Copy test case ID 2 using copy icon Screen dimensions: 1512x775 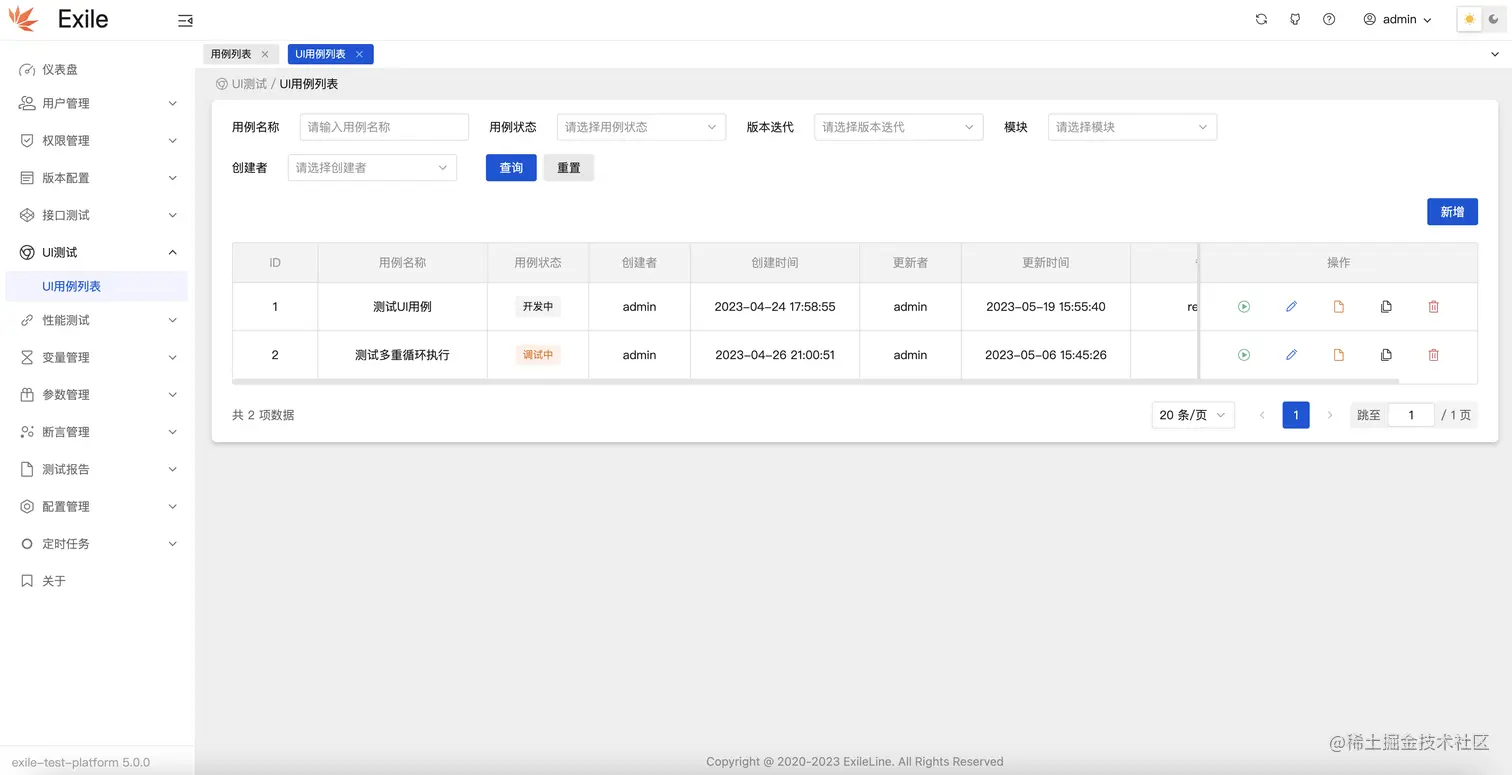(1386, 354)
